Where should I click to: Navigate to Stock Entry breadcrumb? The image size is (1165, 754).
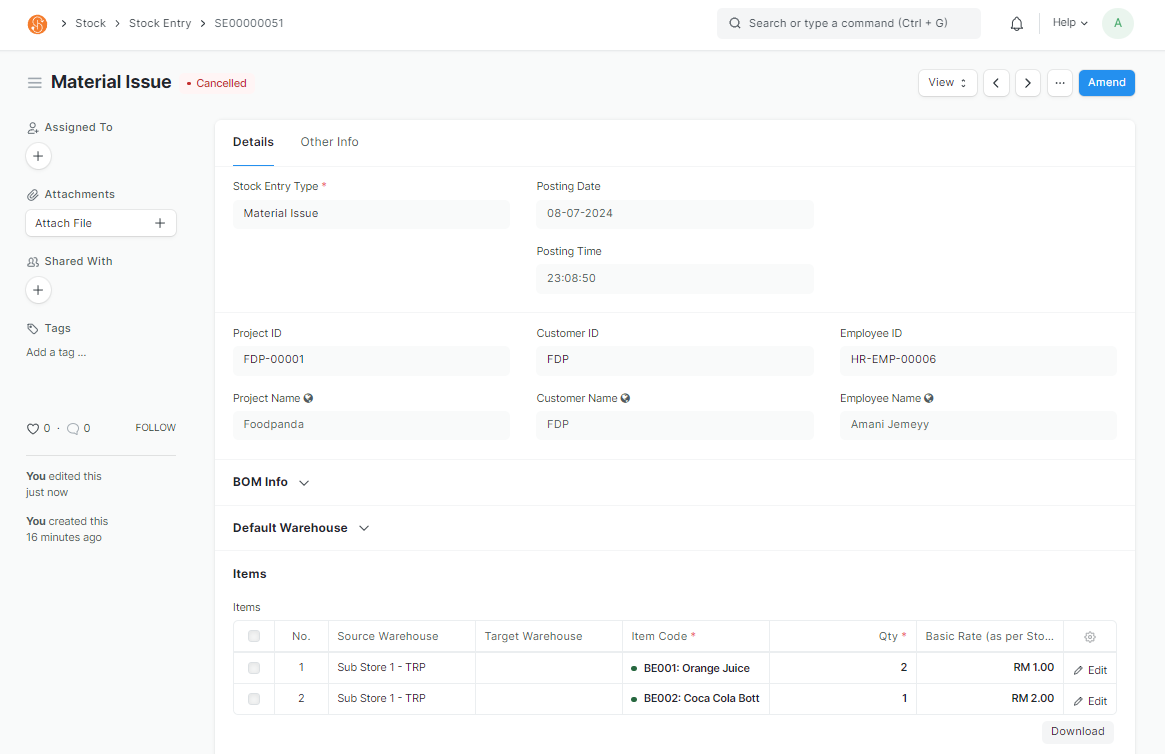160,23
